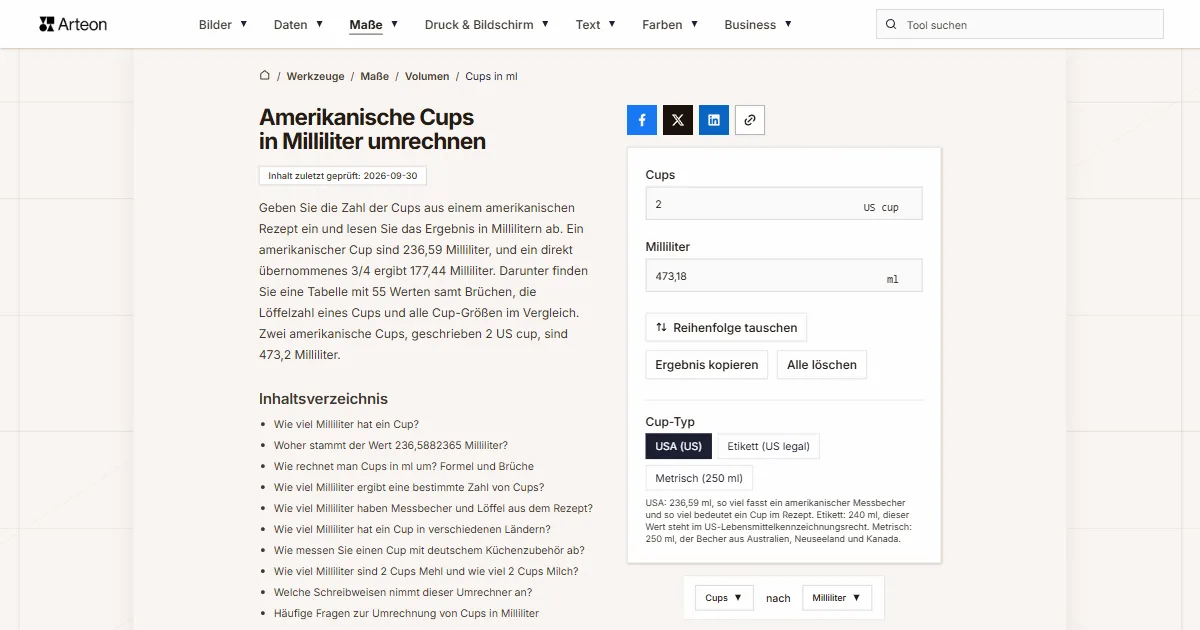
Task: Share page on LinkedIn
Action: [714, 120]
